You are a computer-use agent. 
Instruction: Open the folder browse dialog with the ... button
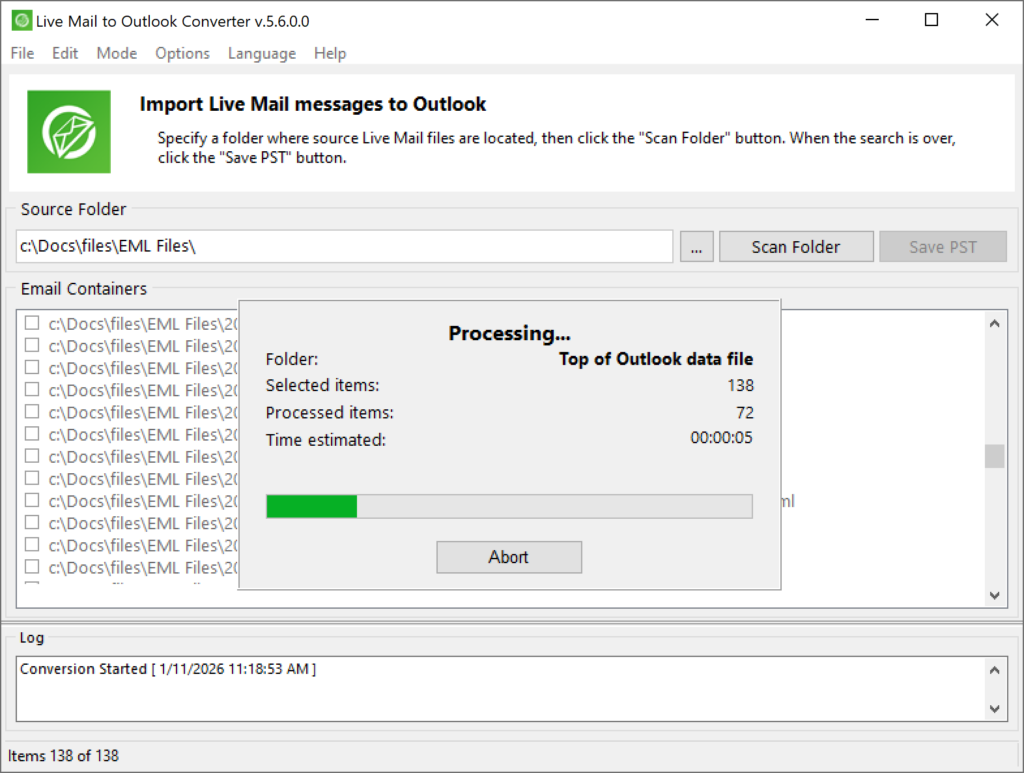(697, 246)
